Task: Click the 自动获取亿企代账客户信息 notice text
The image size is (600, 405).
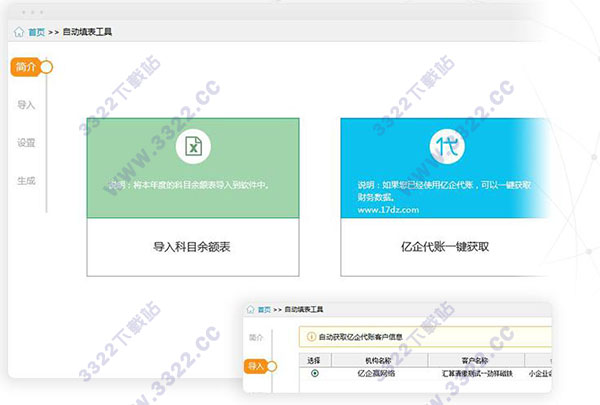Action: (x=360, y=337)
